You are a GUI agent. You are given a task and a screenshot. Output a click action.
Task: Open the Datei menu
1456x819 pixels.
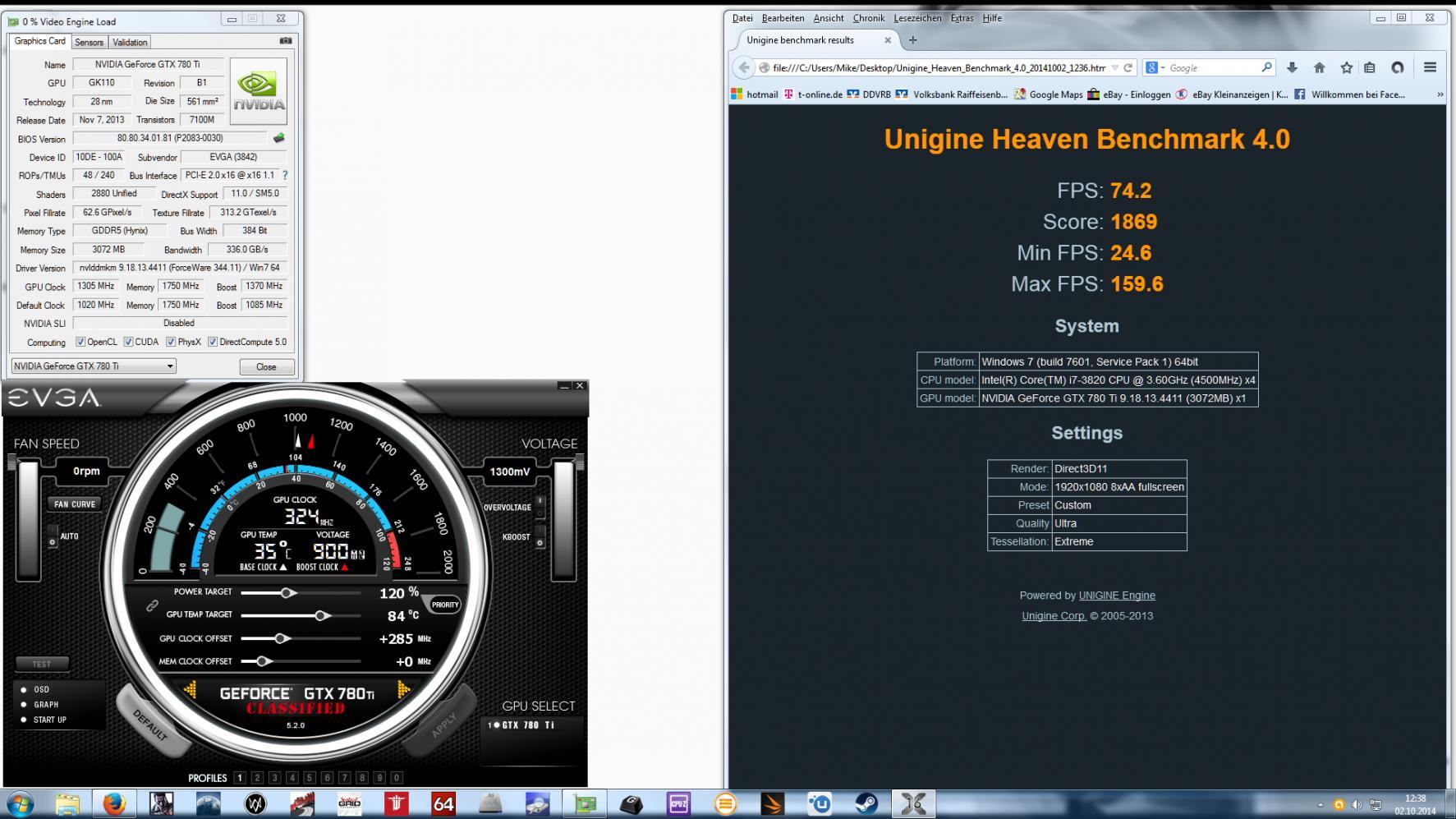coord(742,18)
